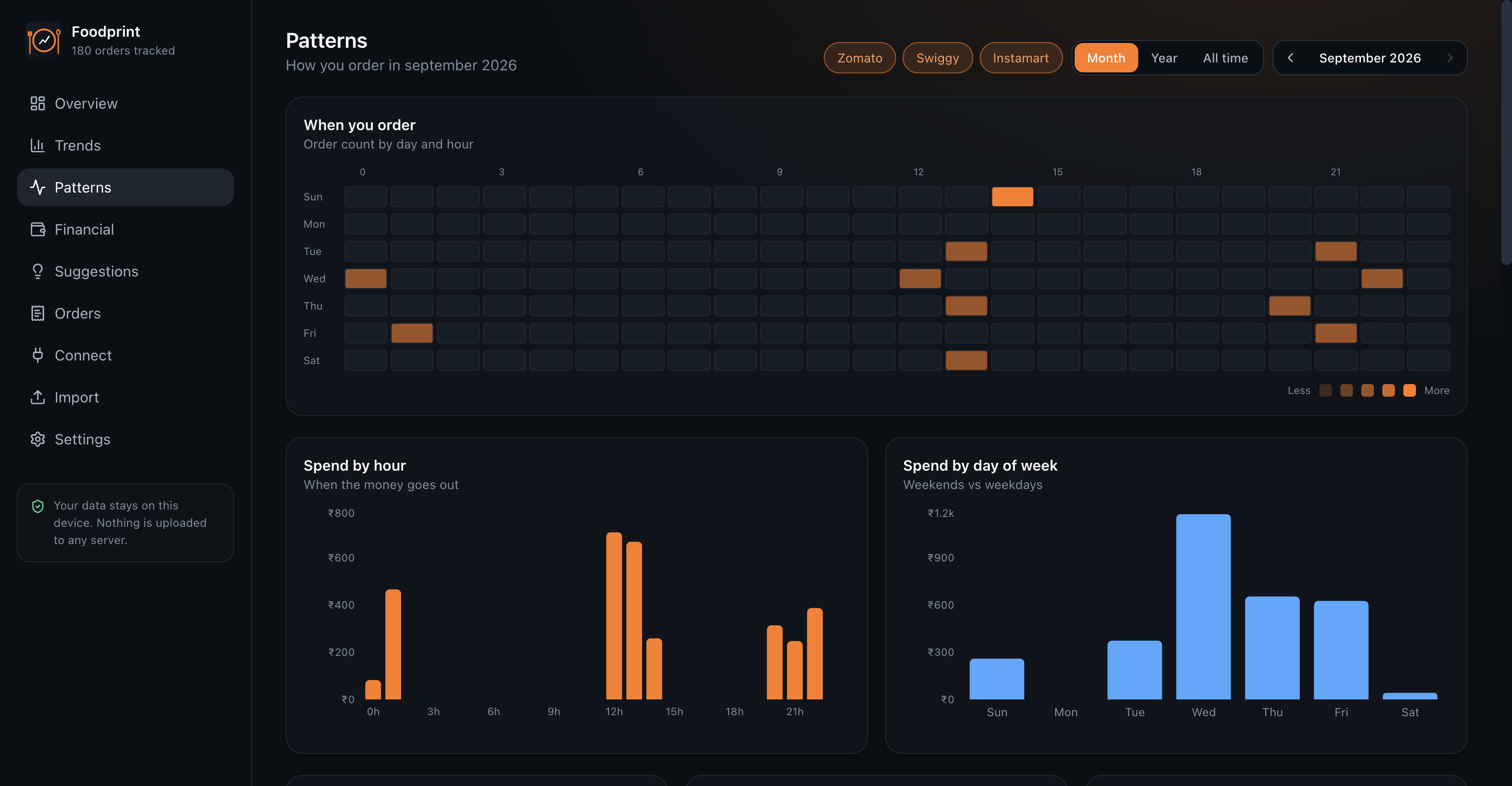Select the Patterns activity icon
Screen dimensions: 1512x786
[38, 187]
